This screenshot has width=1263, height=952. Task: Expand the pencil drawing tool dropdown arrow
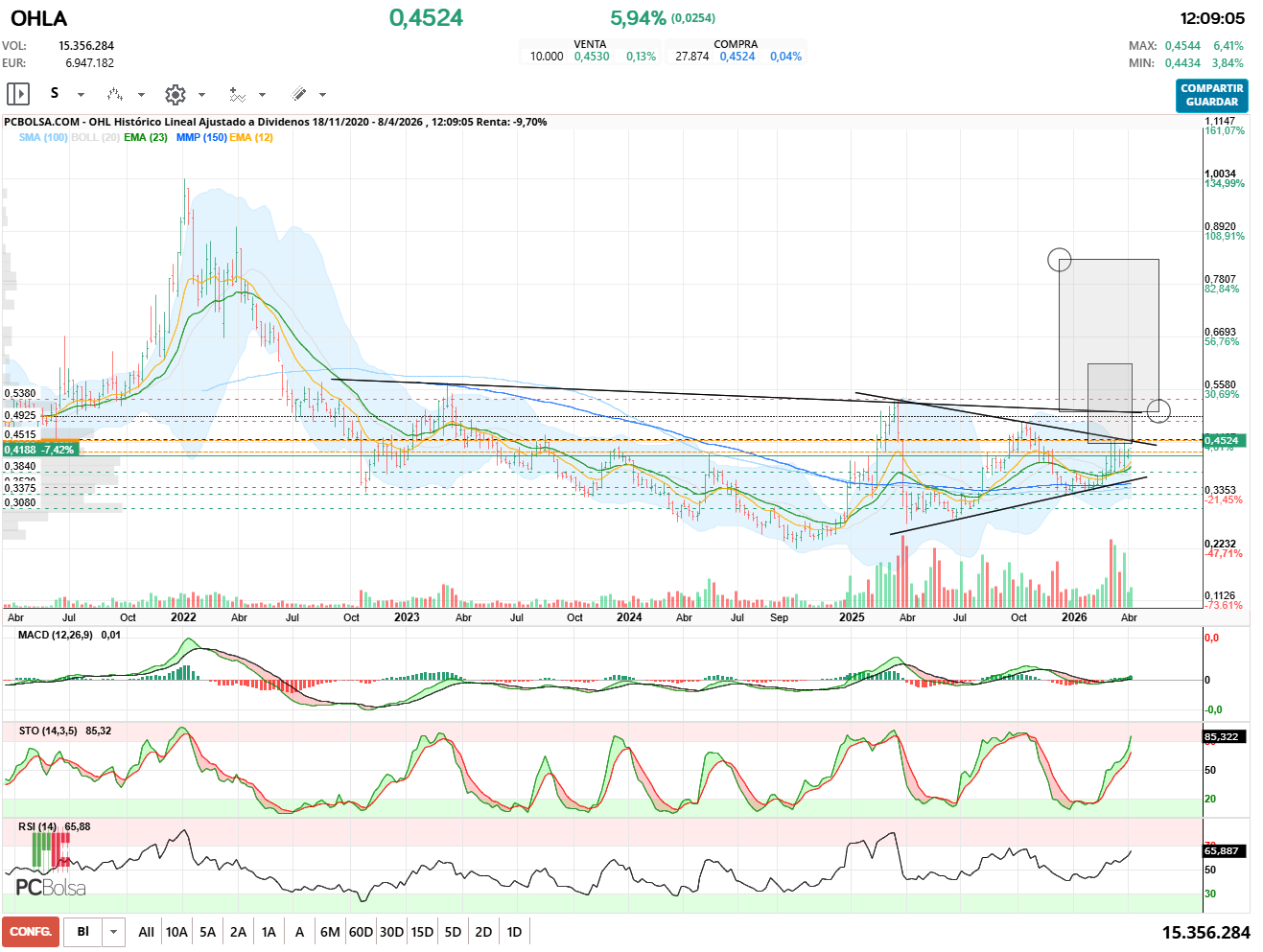pos(322,95)
